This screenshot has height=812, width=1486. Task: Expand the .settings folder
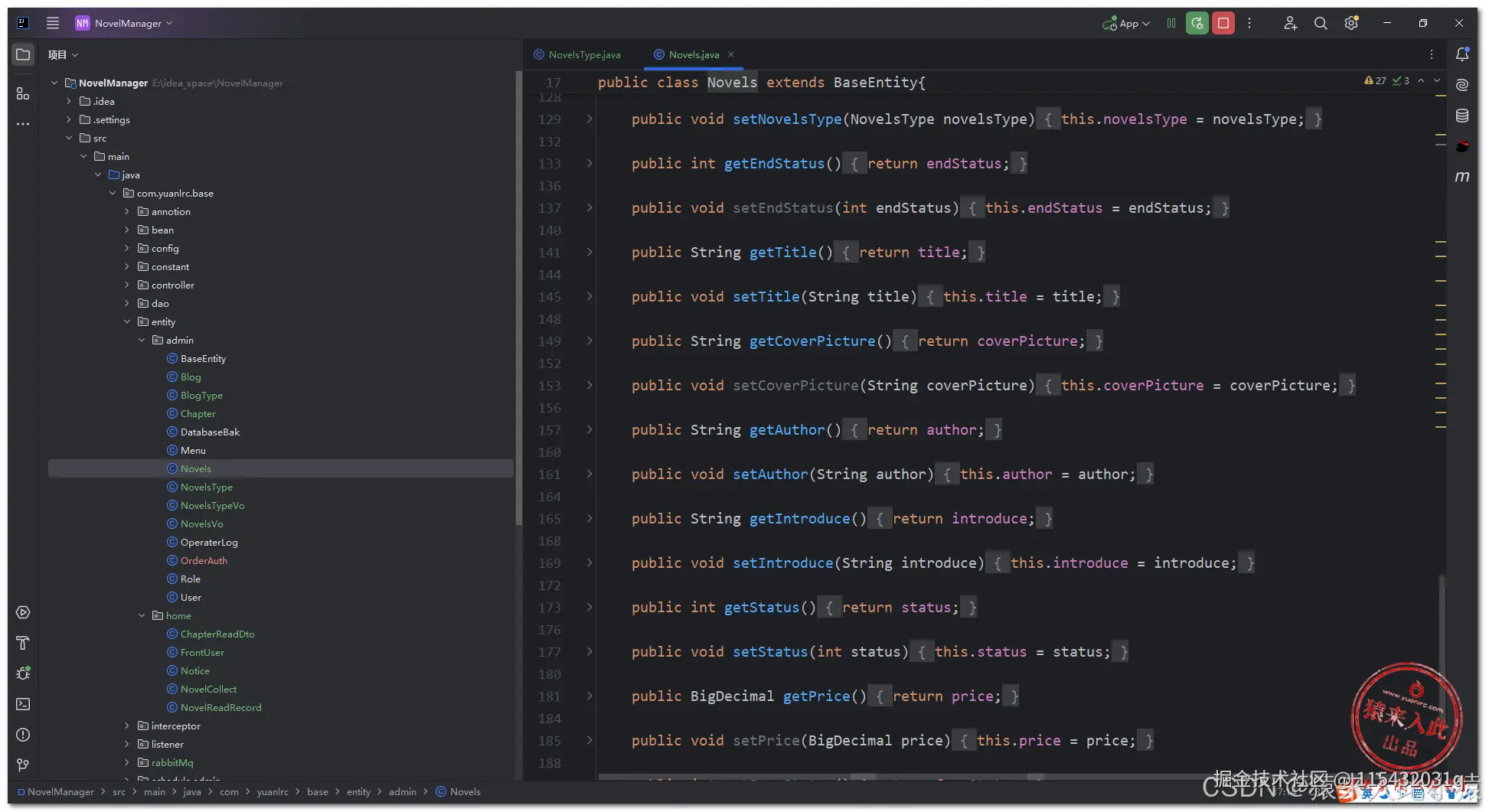(69, 119)
